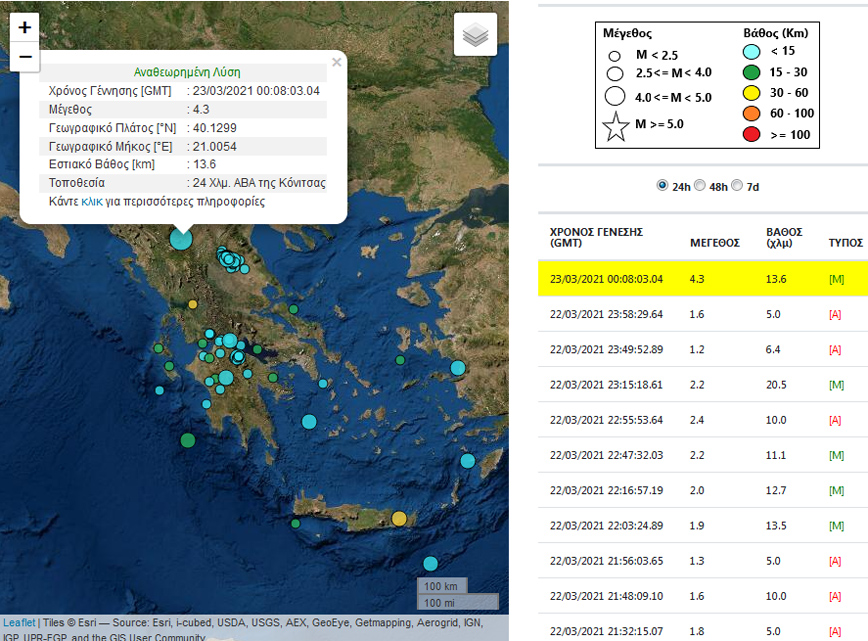Screen dimensions: 868x641
Task: Select the 48h time range radio button
Action: point(700,186)
